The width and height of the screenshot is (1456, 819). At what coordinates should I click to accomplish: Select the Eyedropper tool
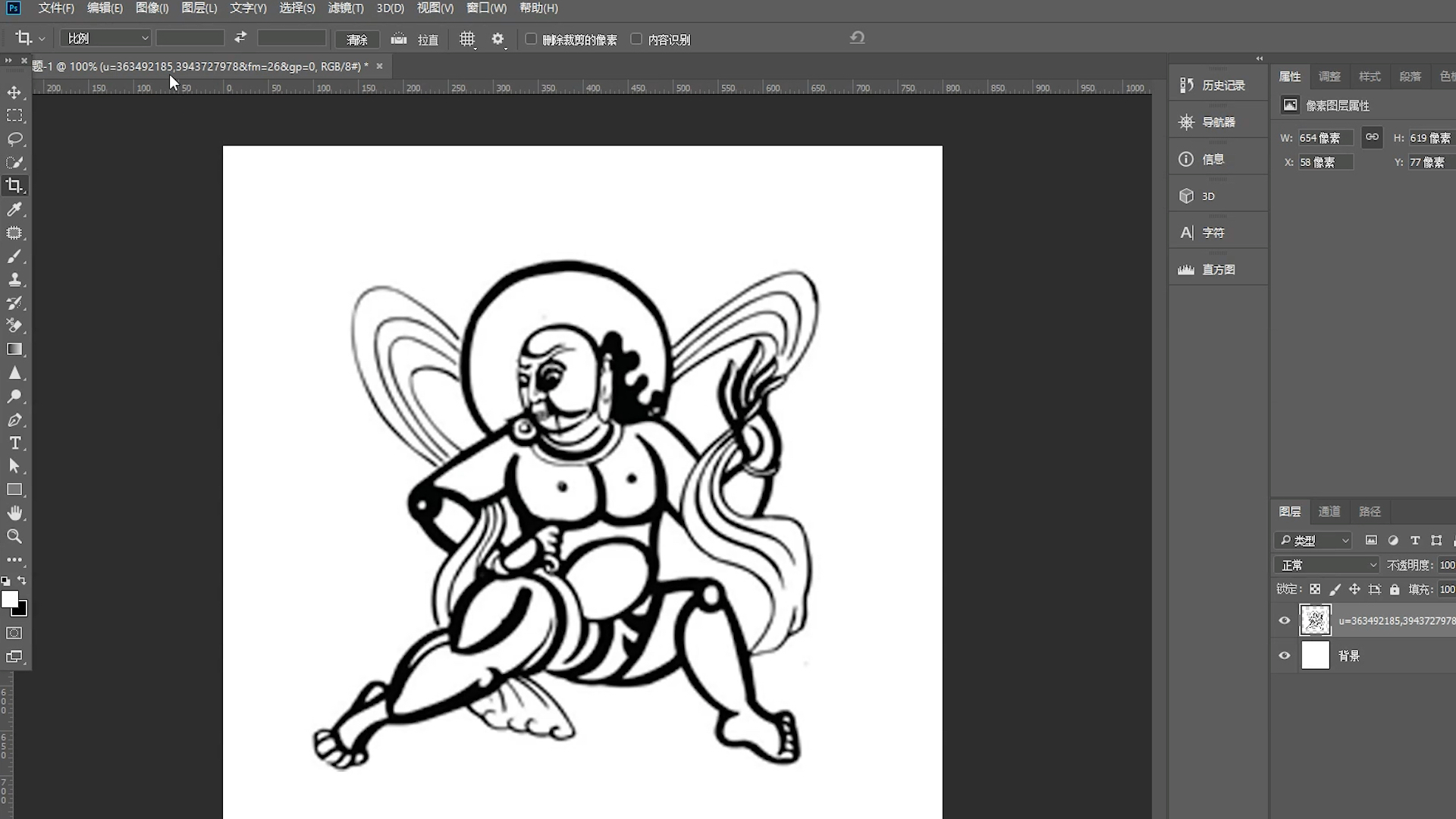[x=14, y=209]
